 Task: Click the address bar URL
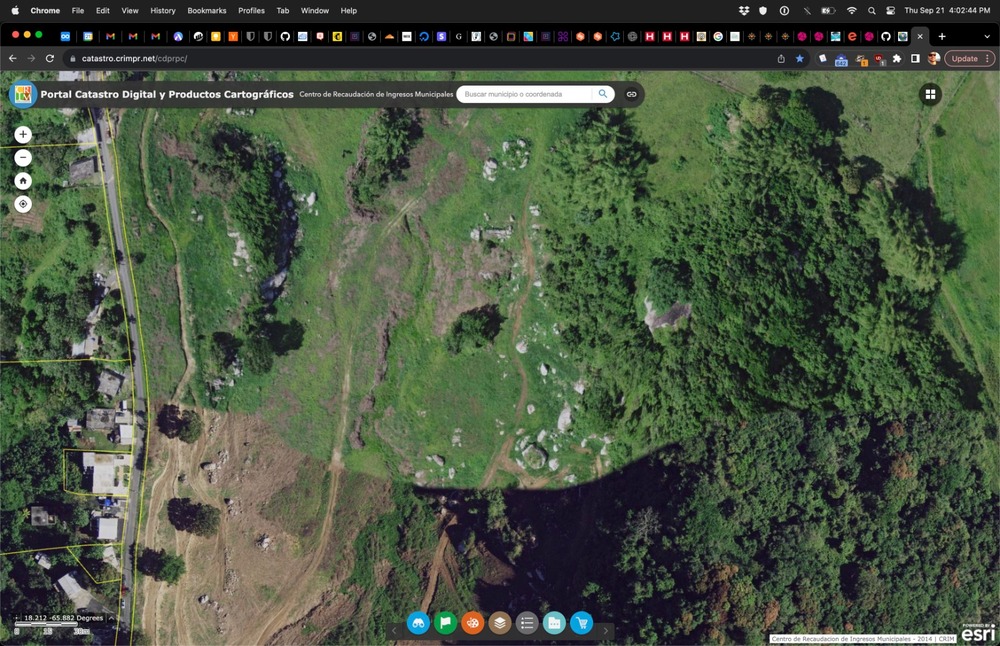coord(135,59)
